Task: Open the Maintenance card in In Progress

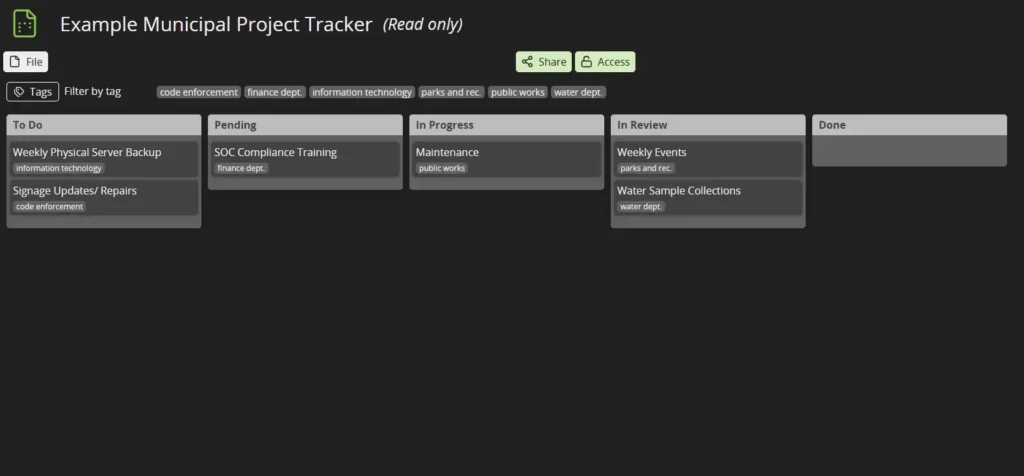Action: pyautogui.click(x=507, y=159)
